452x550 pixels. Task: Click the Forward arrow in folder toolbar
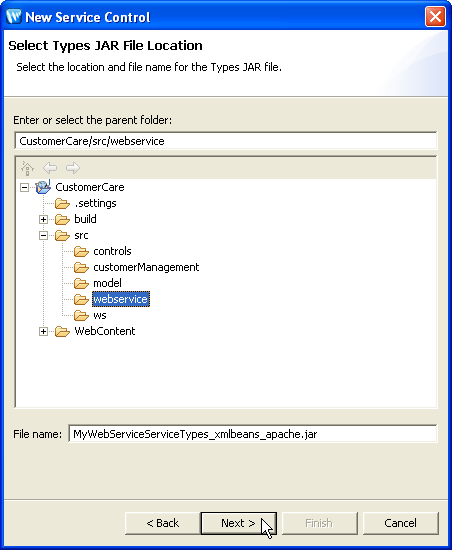(x=73, y=168)
